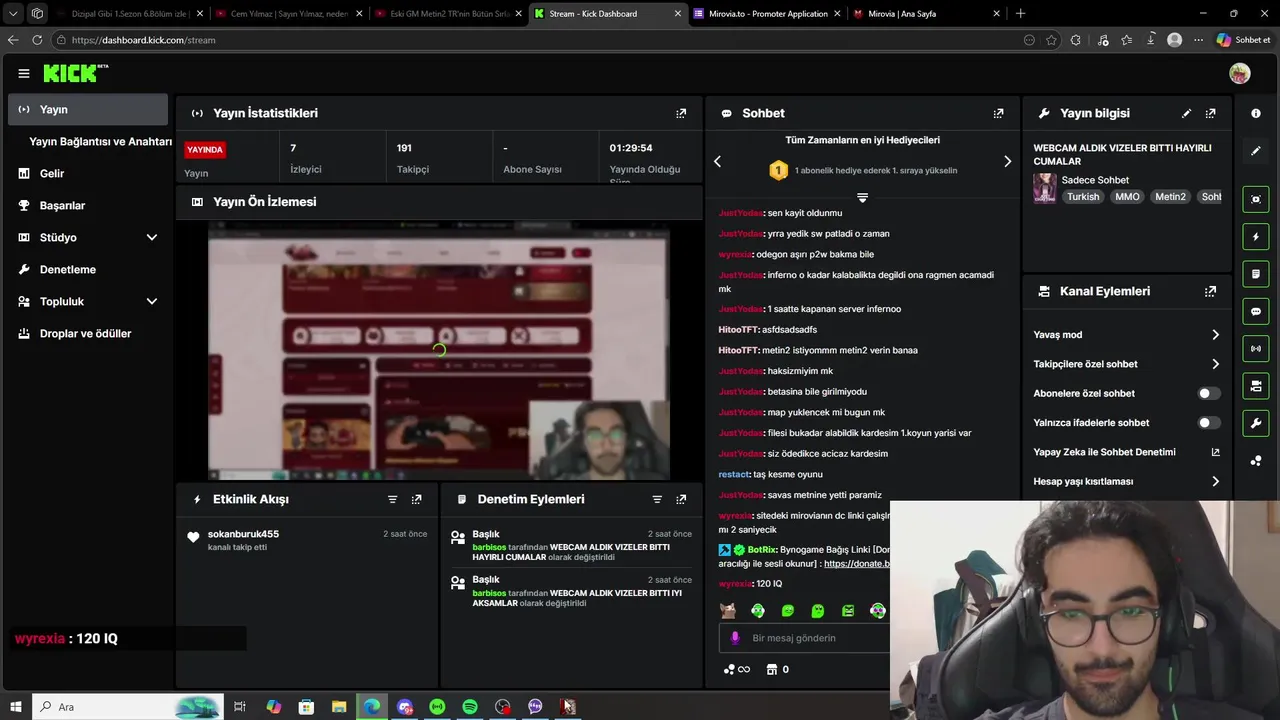Click the stream preview video

point(439,350)
